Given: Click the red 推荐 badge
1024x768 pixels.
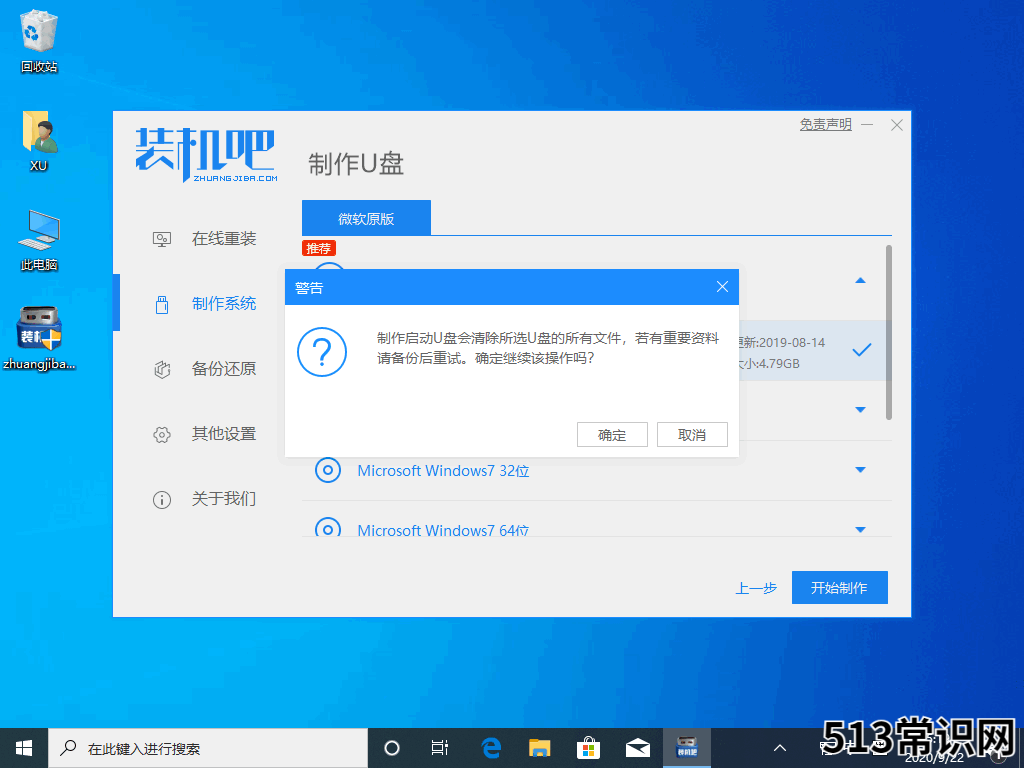Looking at the screenshot, I should (x=319, y=248).
